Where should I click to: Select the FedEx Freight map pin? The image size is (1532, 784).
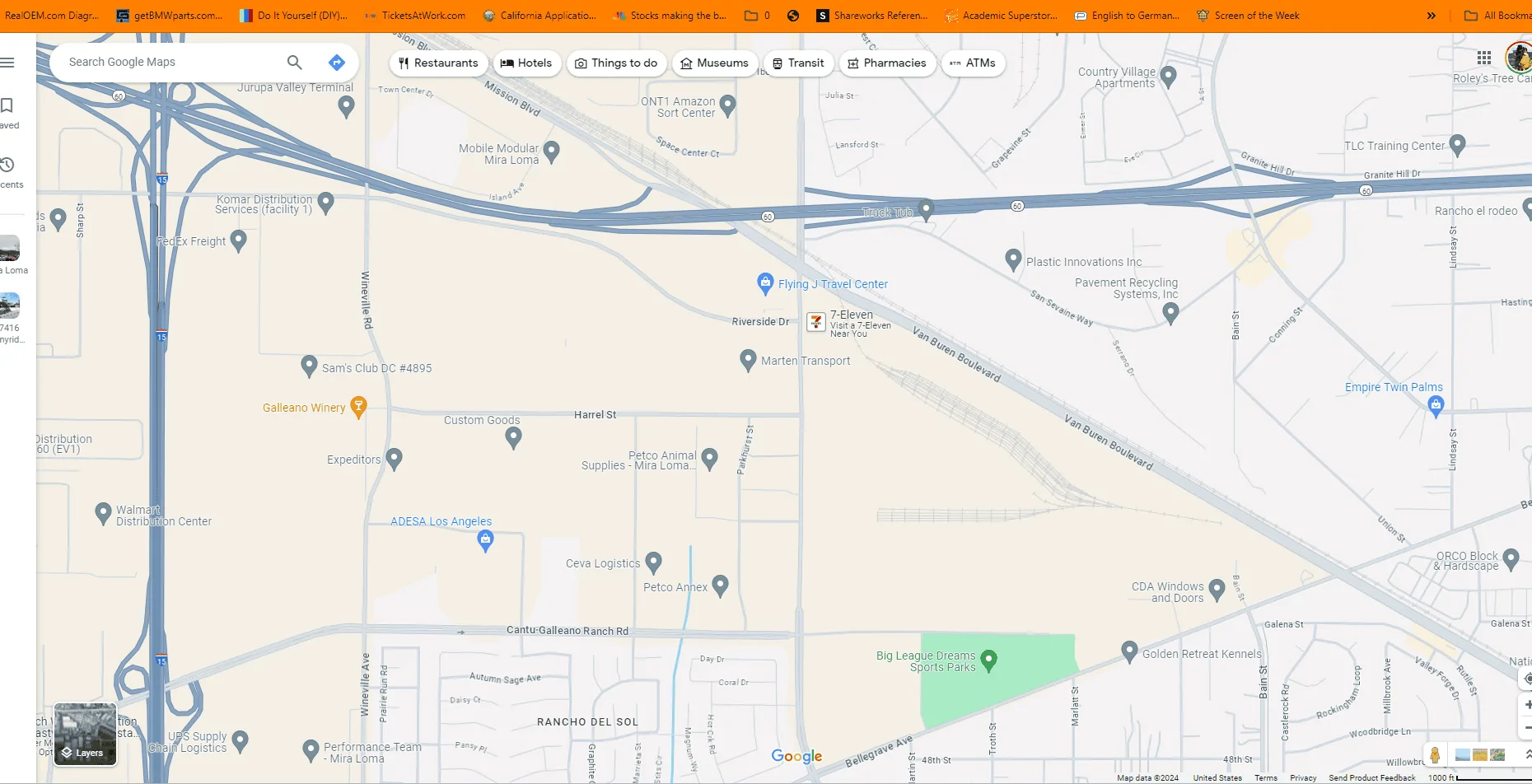239,240
